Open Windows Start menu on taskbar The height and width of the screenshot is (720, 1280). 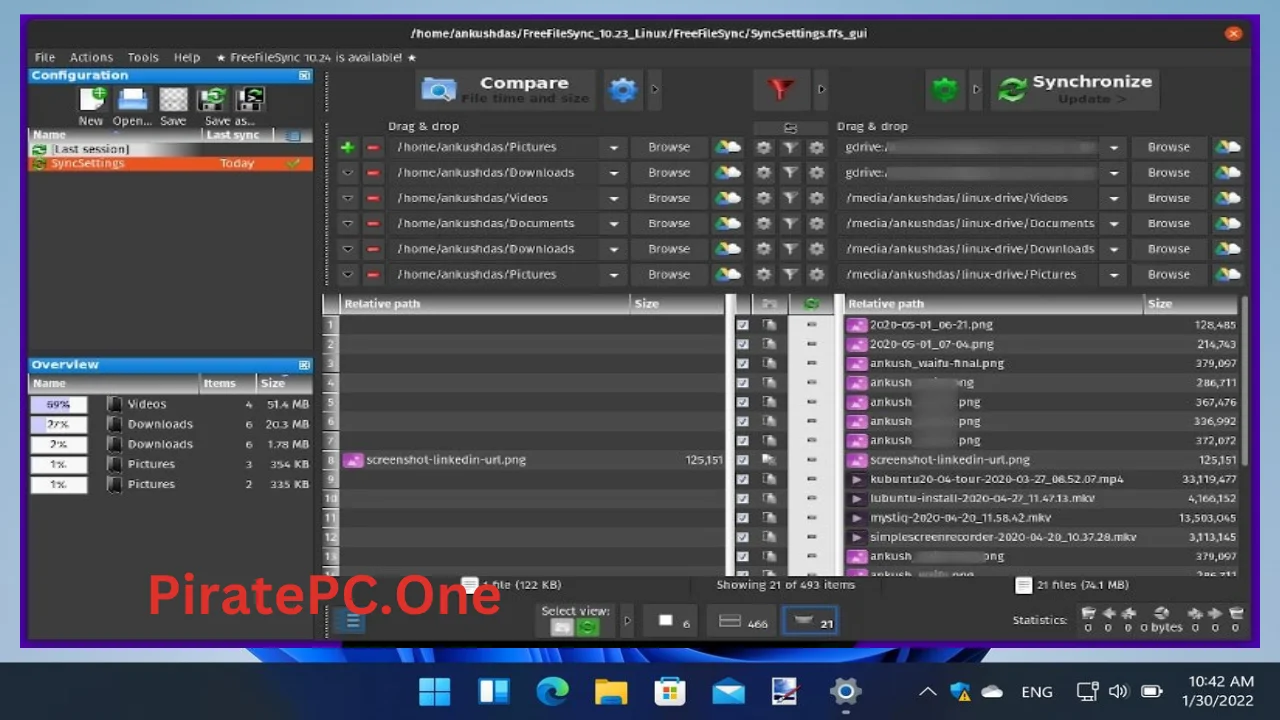pyautogui.click(x=435, y=691)
